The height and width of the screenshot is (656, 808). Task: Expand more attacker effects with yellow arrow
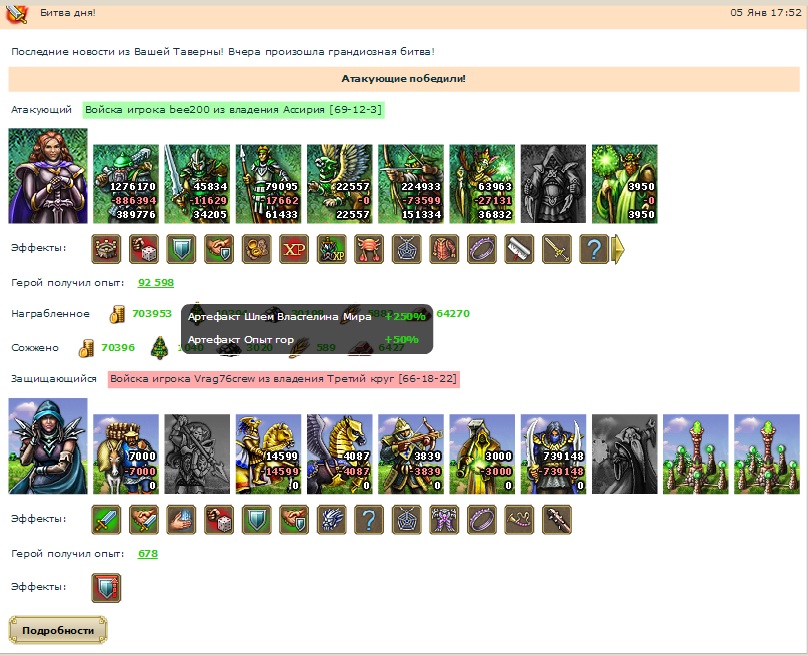pos(618,249)
